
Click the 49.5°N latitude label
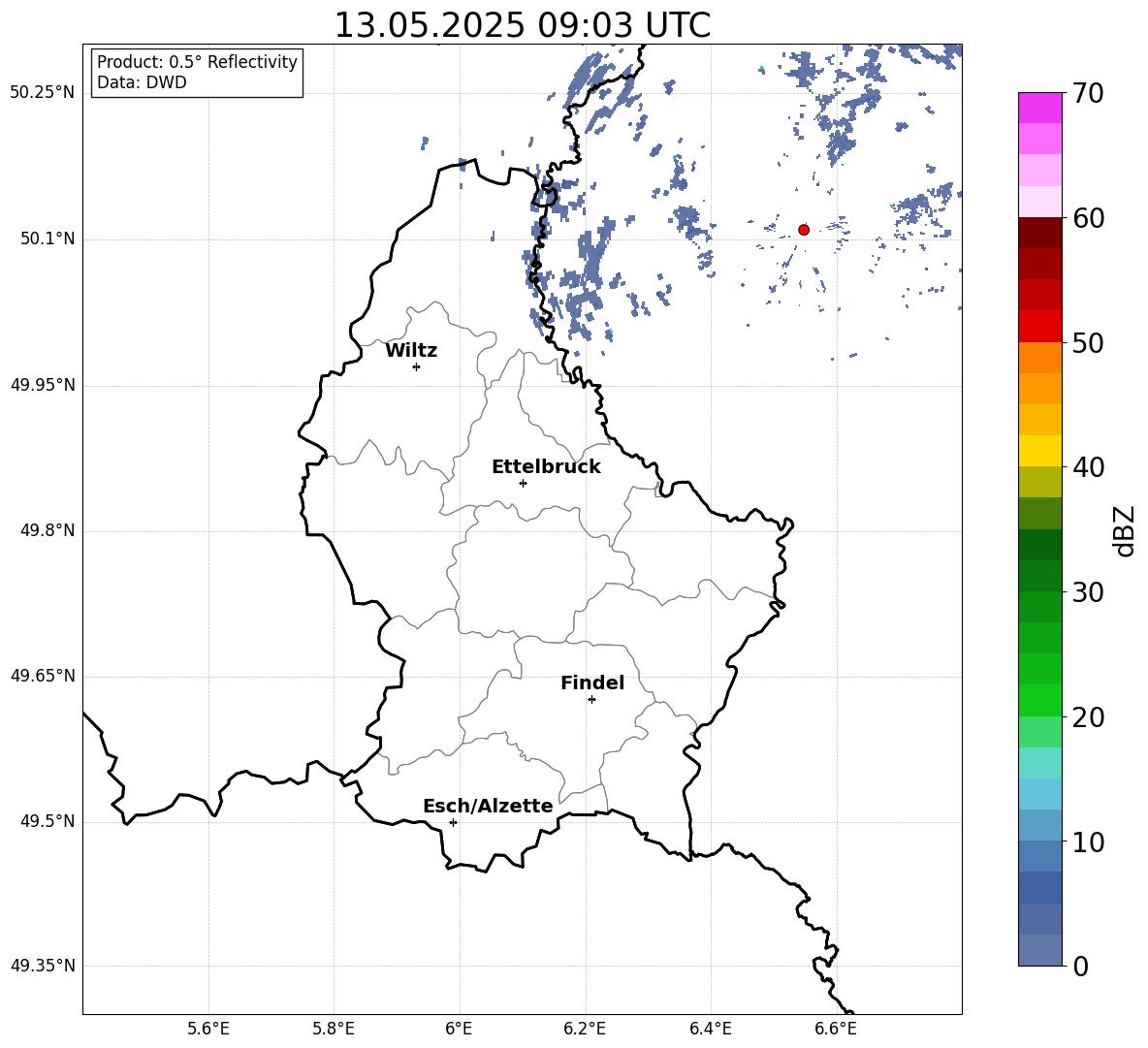pyautogui.click(x=48, y=821)
